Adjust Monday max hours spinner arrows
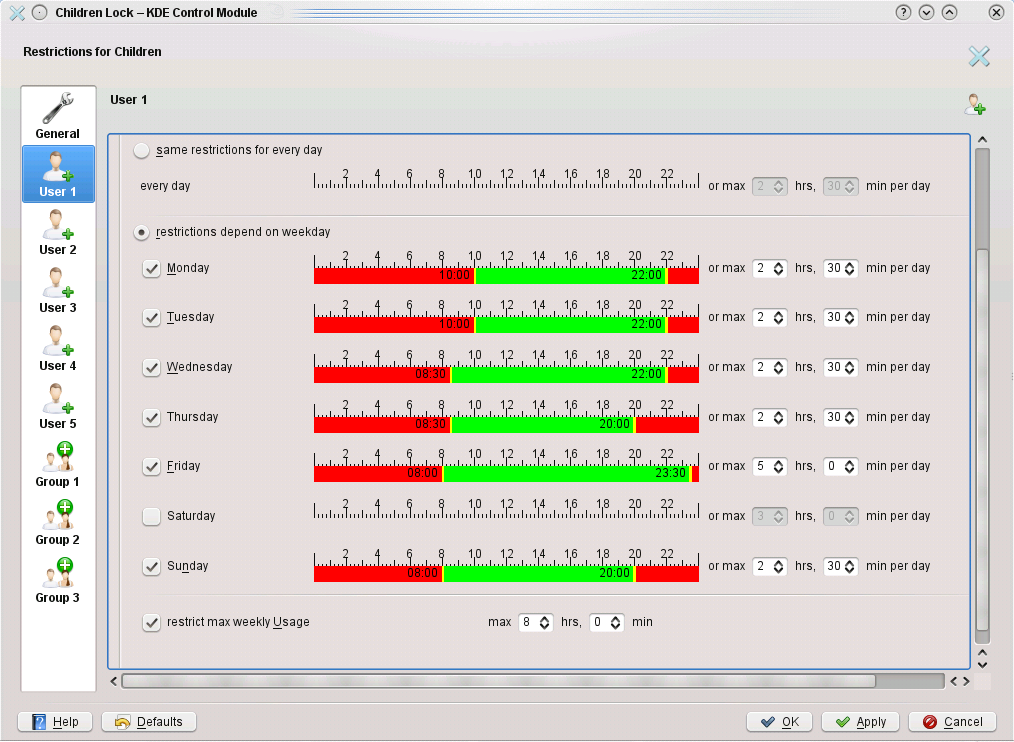This screenshot has width=1014, height=742. pyautogui.click(x=779, y=268)
